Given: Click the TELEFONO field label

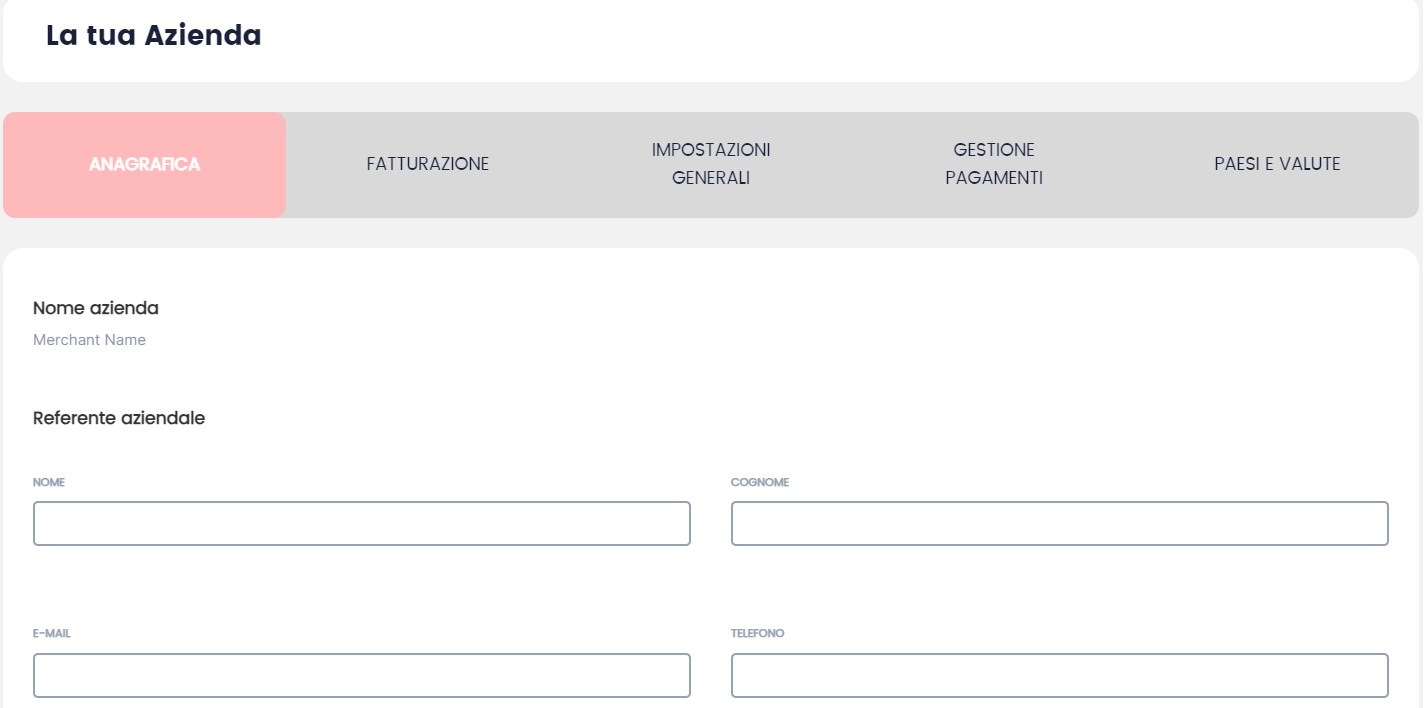Looking at the screenshot, I should pos(758,634).
